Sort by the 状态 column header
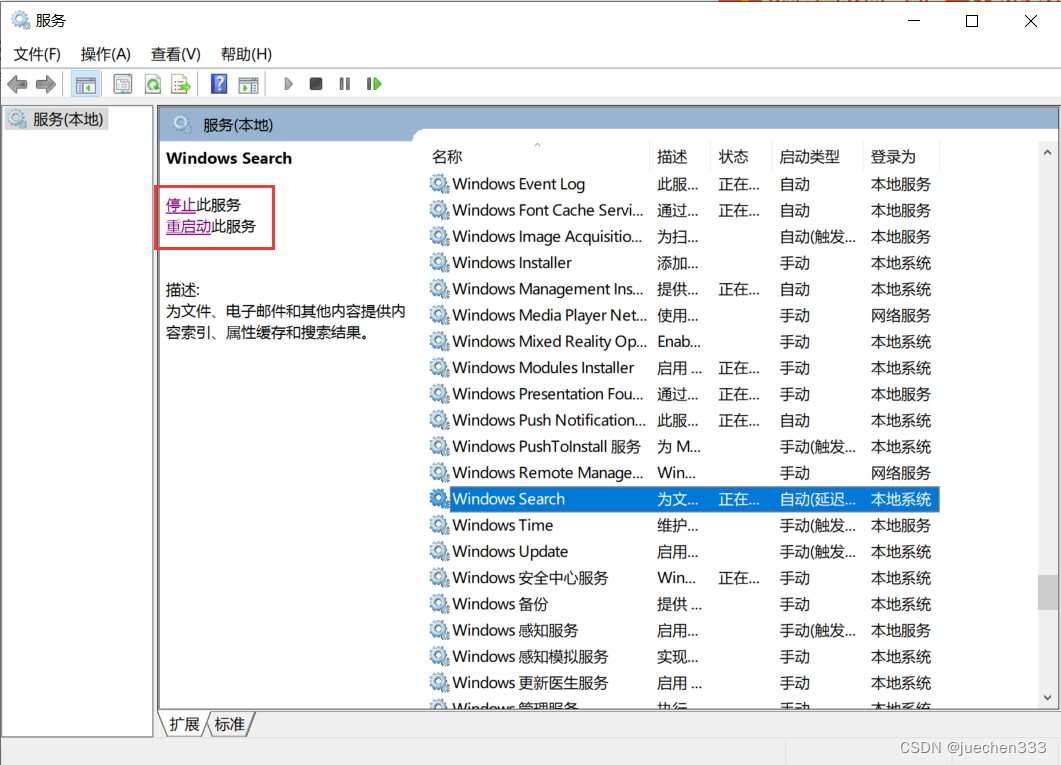1061x765 pixels. click(740, 157)
